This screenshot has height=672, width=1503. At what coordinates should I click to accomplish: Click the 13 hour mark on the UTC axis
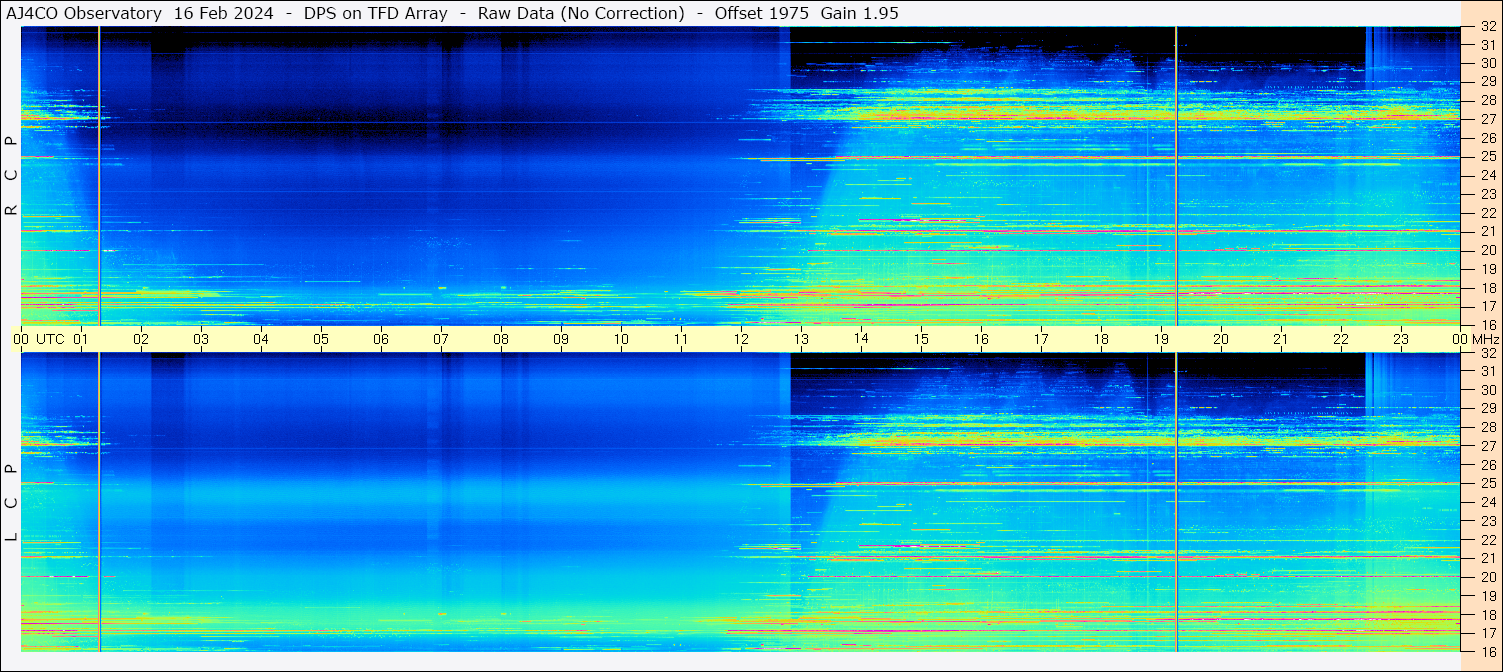pos(800,339)
